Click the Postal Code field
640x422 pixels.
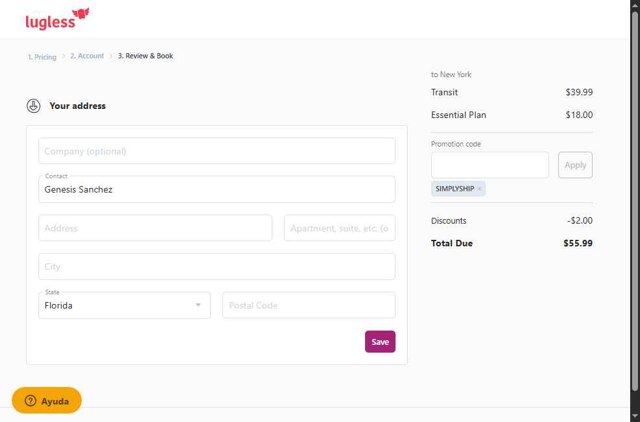[308, 305]
